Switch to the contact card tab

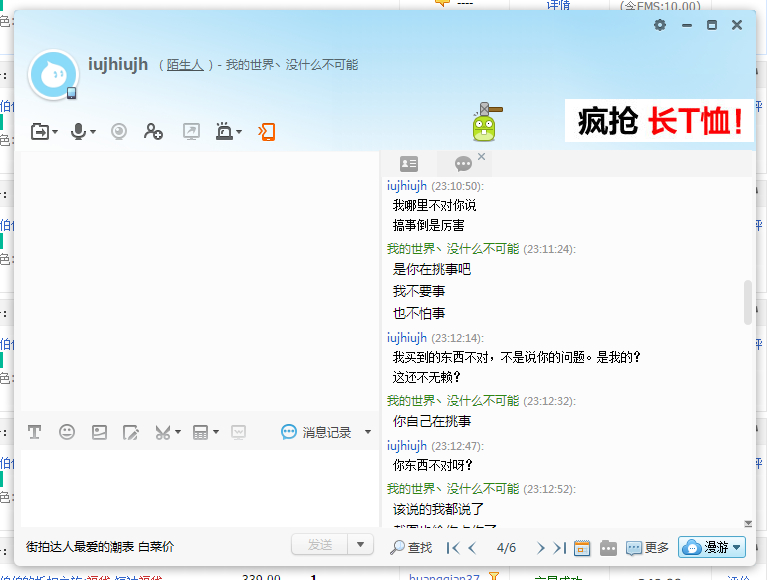(x=409, y=164)
